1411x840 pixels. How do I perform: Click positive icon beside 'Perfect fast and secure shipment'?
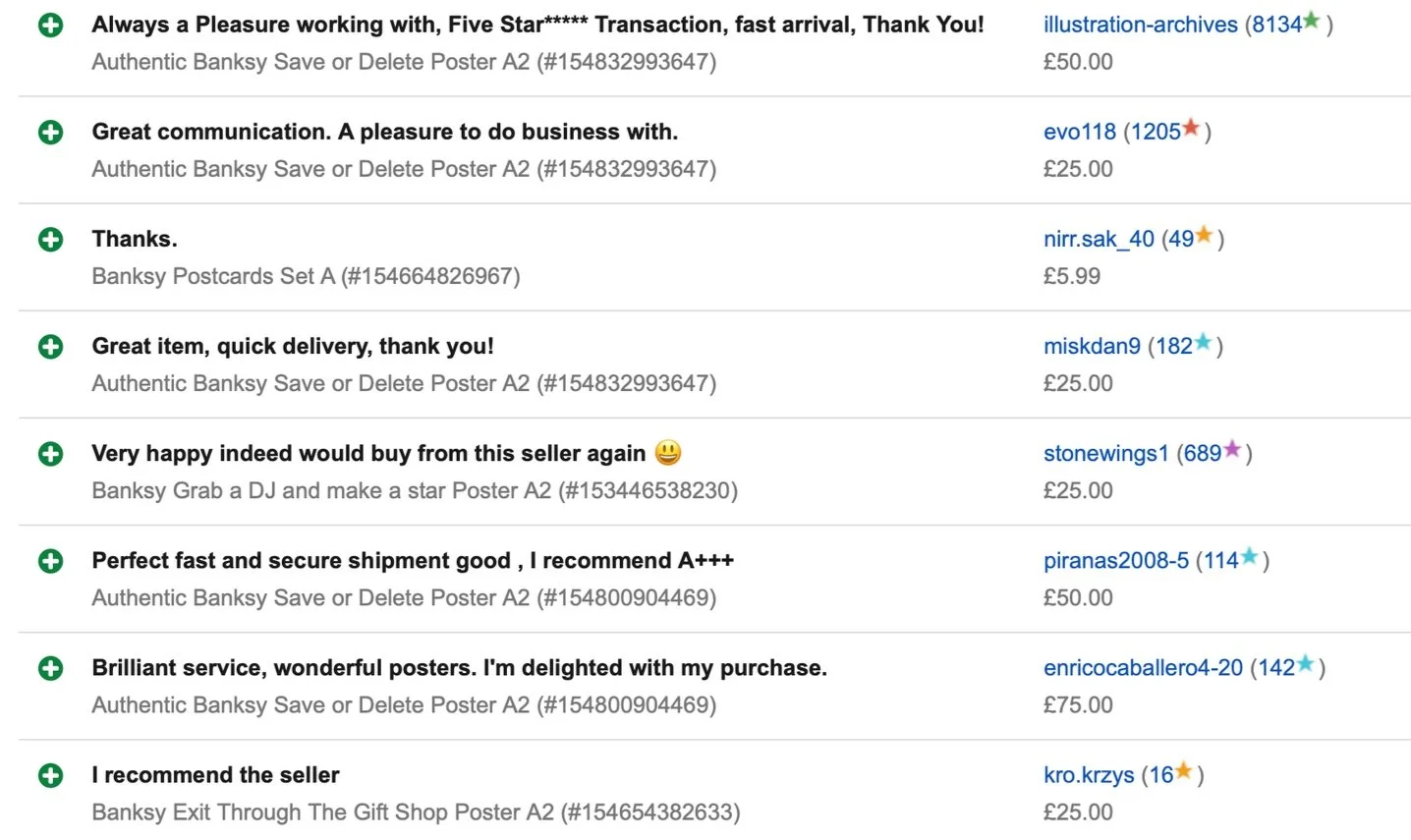click(50, 561)
